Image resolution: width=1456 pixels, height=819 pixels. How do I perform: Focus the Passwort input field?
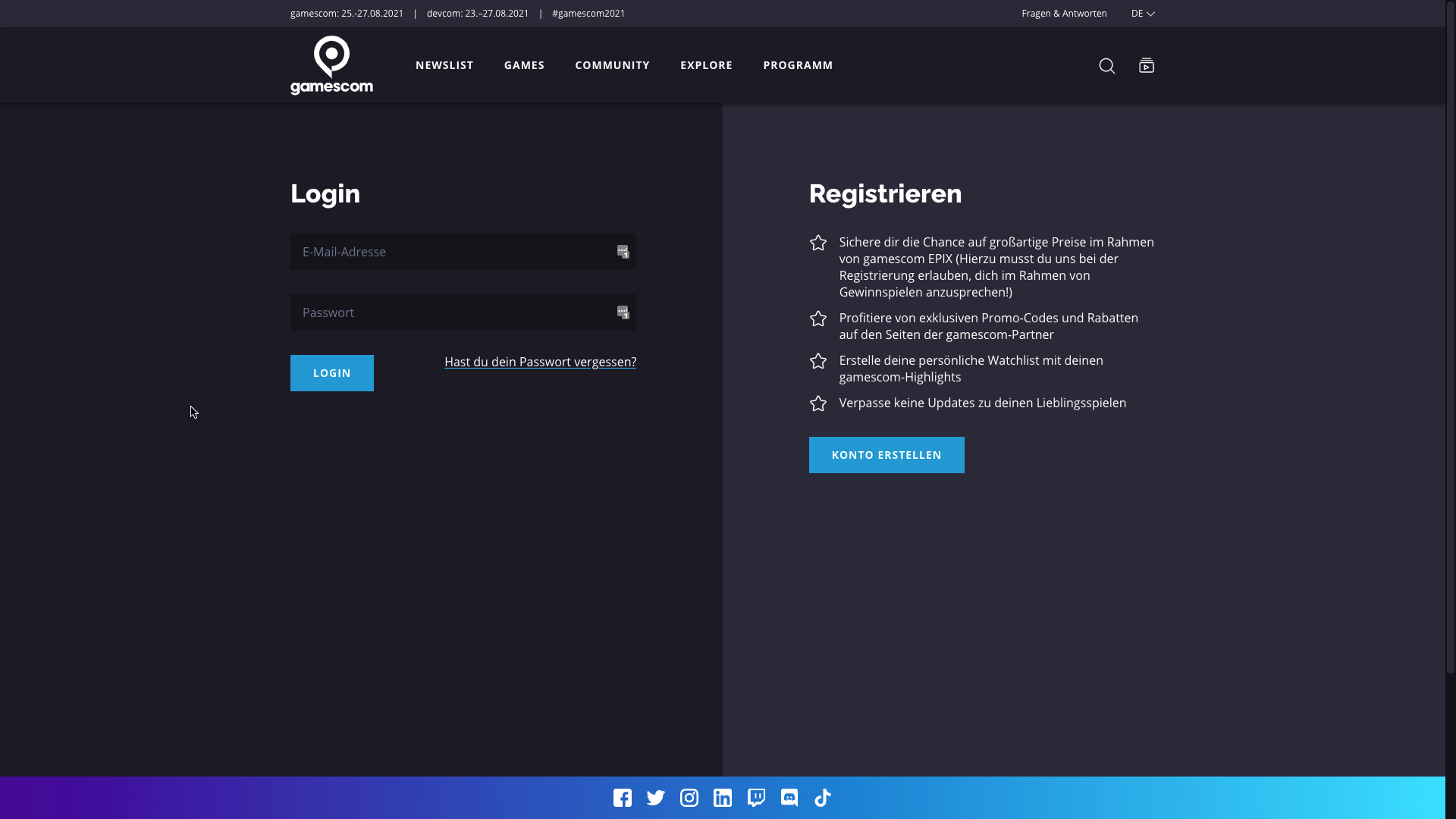pyautogui.click(x=463, y=312)
